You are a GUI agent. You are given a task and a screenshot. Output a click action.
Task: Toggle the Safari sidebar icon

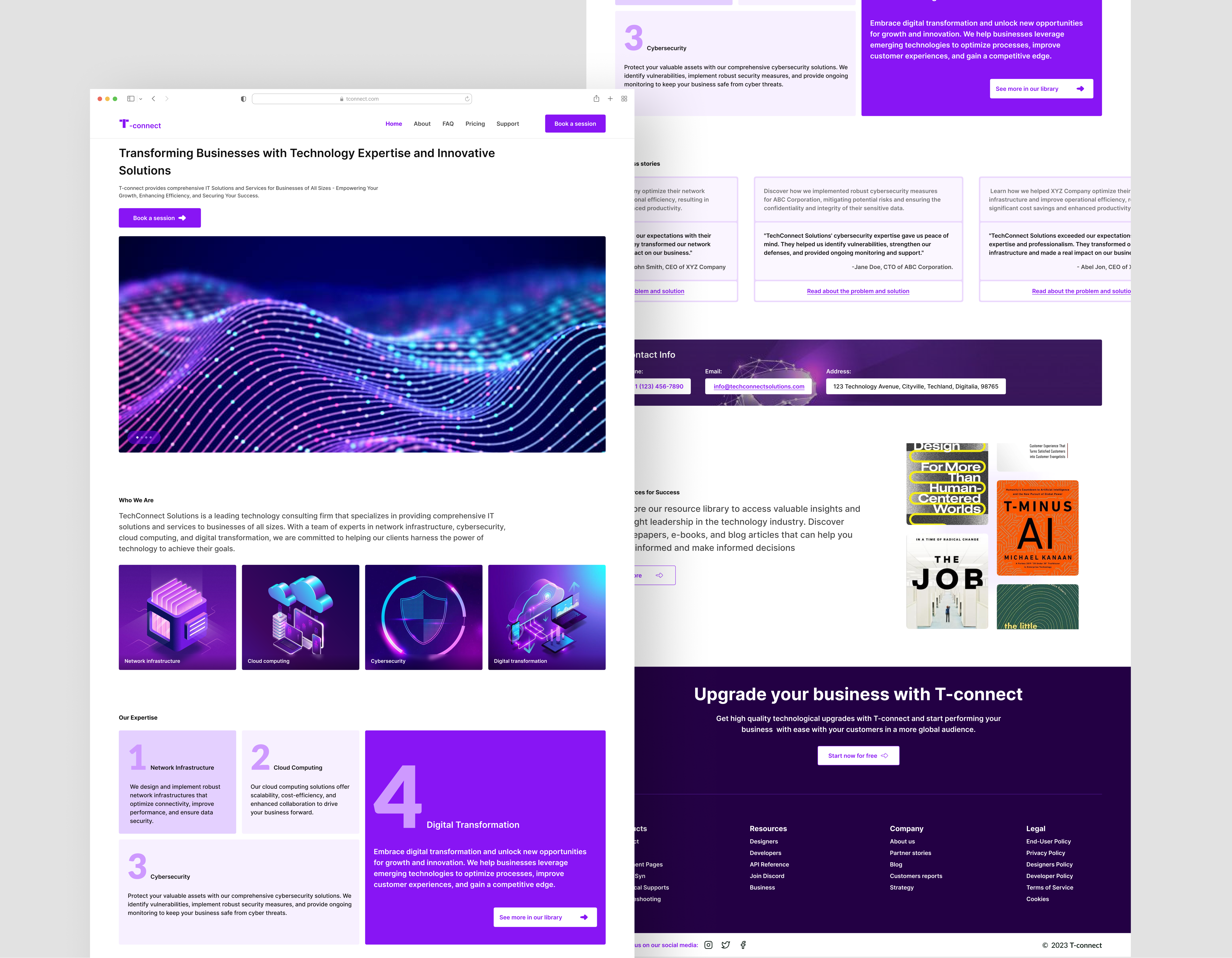click(x=131, y=99)
